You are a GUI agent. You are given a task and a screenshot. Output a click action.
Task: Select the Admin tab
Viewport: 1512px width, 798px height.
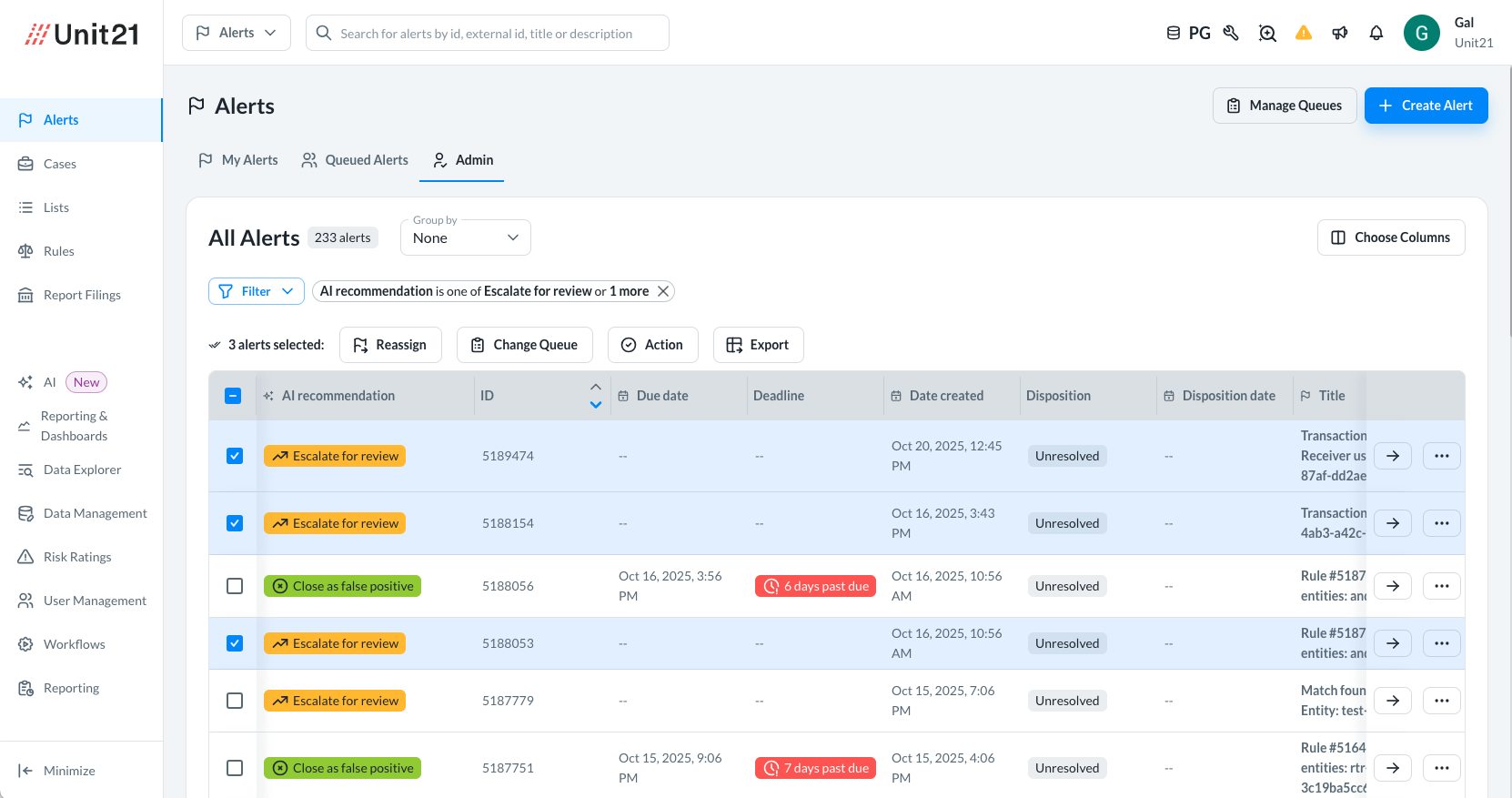point(462,160)
